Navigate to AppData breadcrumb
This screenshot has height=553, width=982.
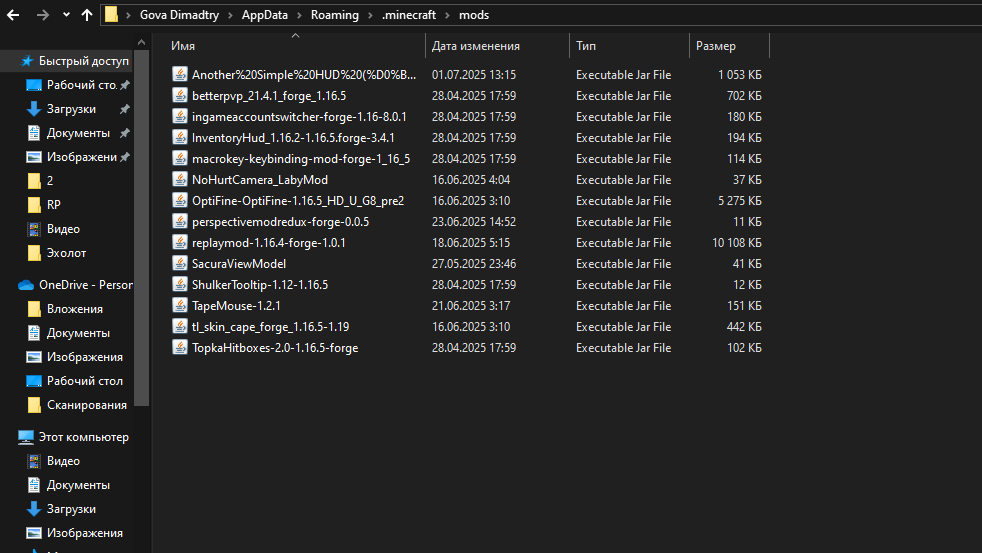[265, 15]
